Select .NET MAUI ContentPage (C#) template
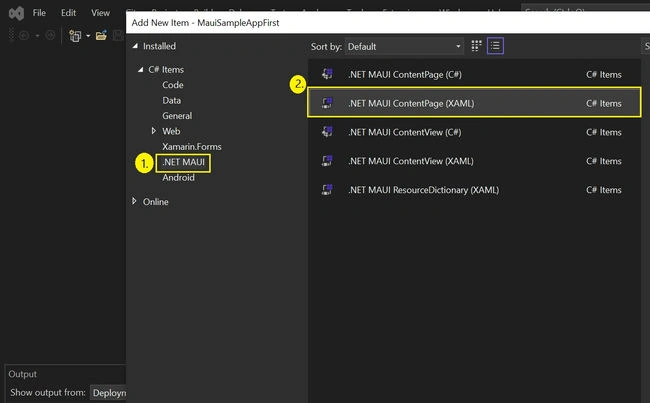The image size is (650, 403). 474,75
